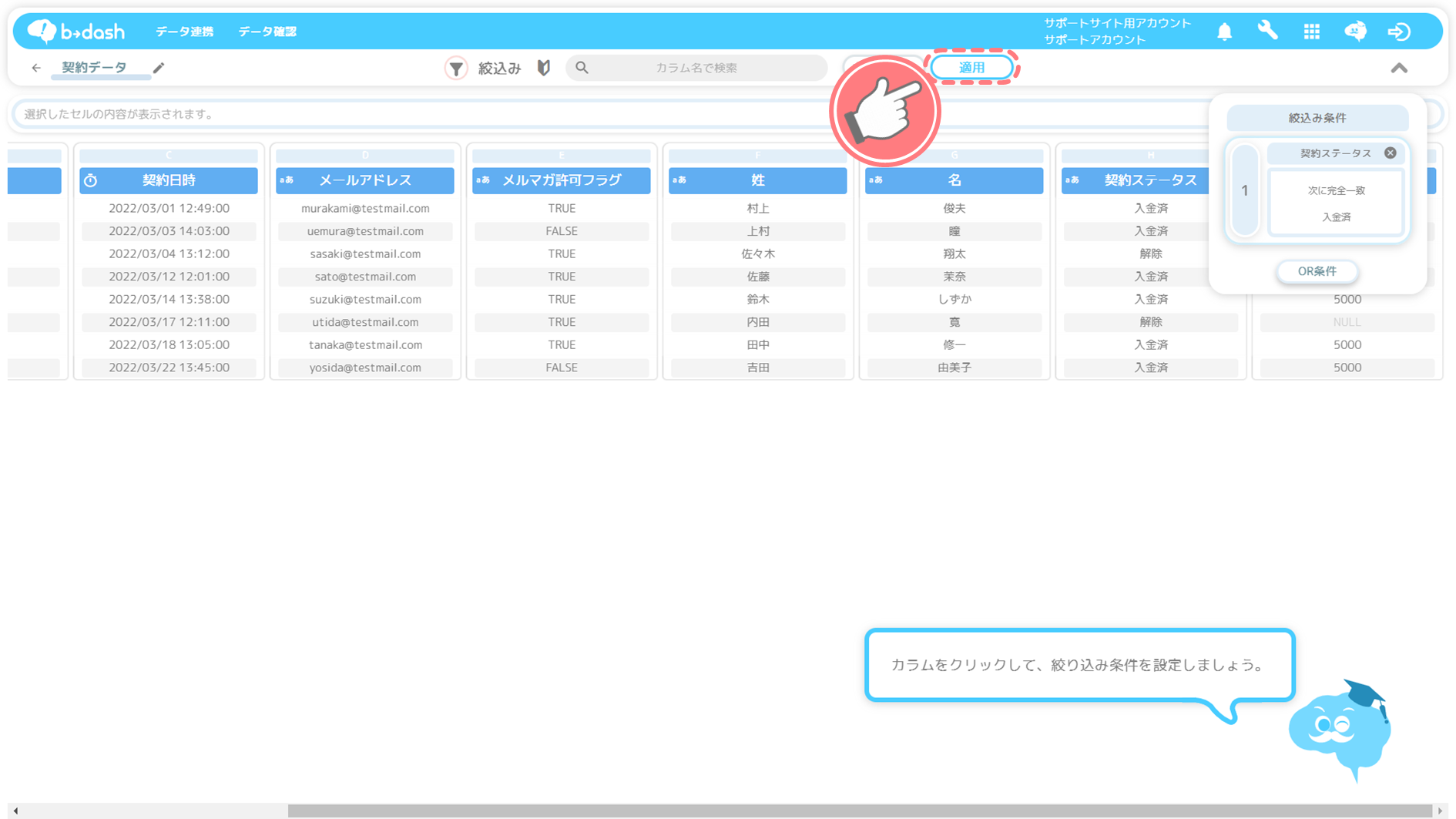Screen dimensions: 1456x819
Task: Click the text type icon on 姓 column
Action: coord(679,180)
